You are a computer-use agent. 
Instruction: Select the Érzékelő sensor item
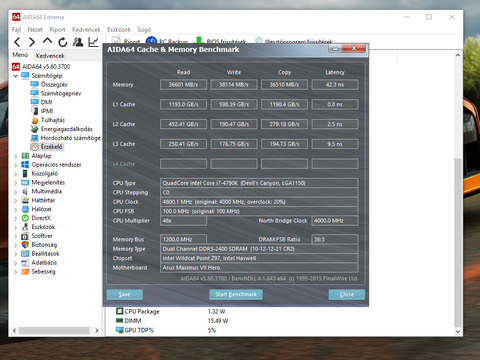click(47, 147)
